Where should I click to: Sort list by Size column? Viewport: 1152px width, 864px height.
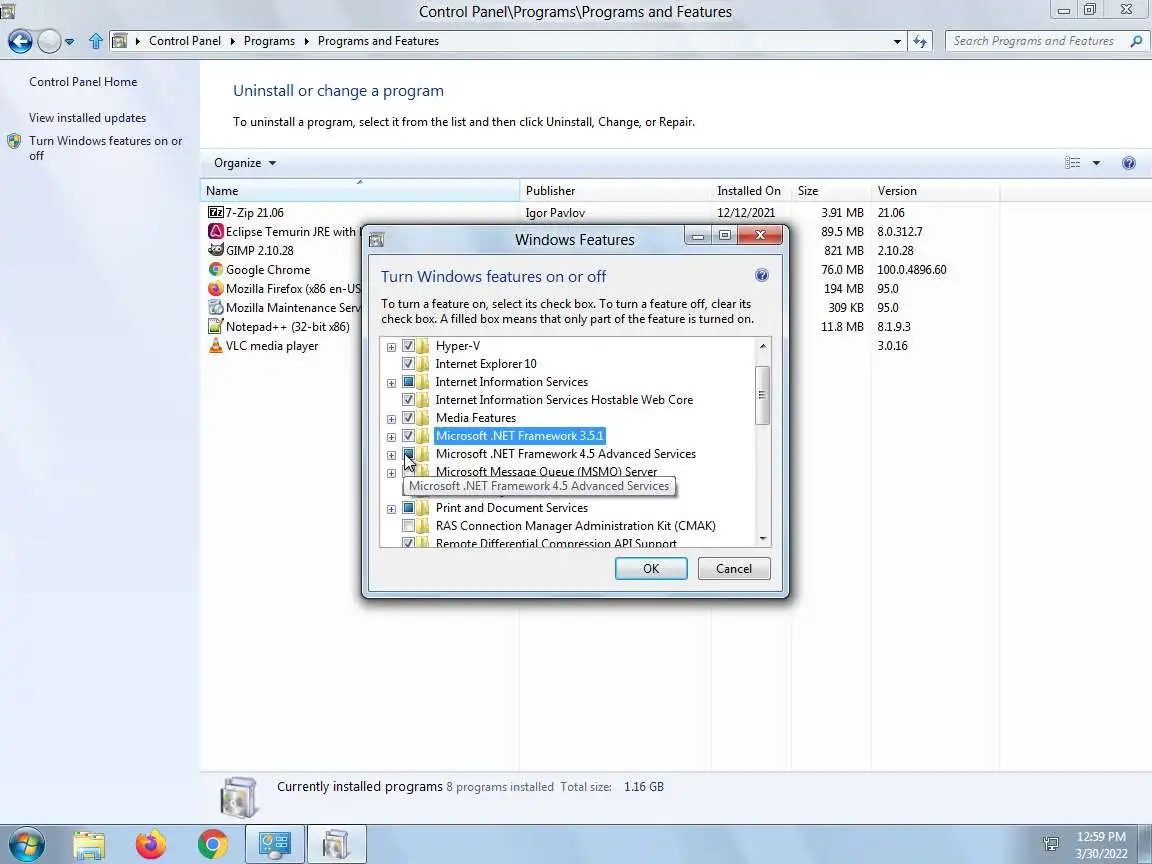click(831, 191)
